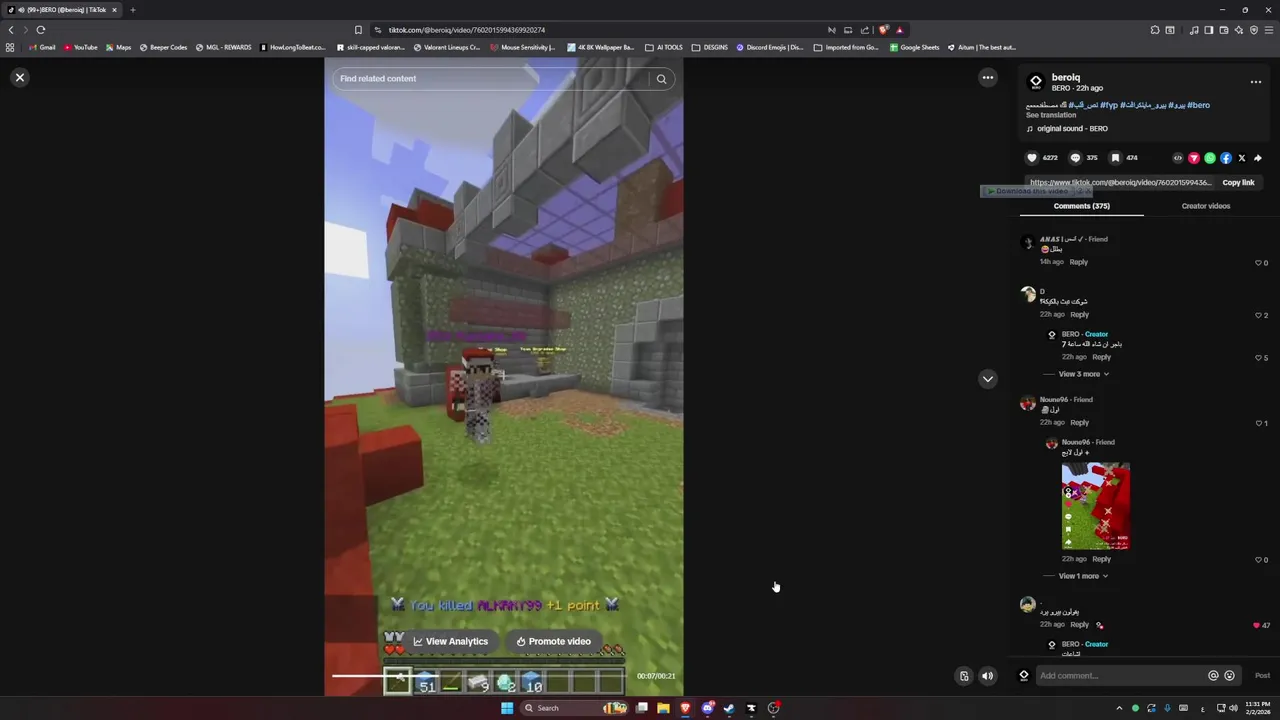Open three-dot menu beside beroiq post
This screenshot has height=720, width=1280.
[x=1255, y=82]
